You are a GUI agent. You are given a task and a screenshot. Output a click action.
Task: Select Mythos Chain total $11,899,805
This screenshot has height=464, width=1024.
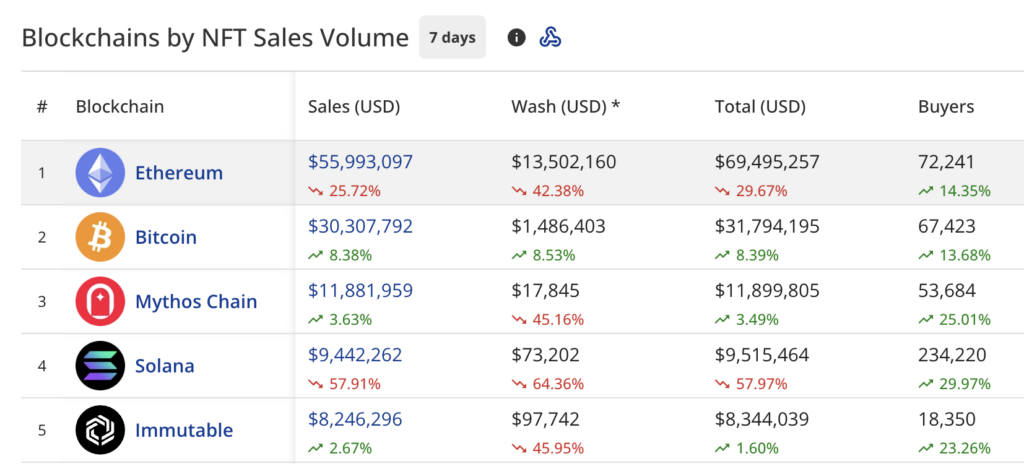point(767,291)
